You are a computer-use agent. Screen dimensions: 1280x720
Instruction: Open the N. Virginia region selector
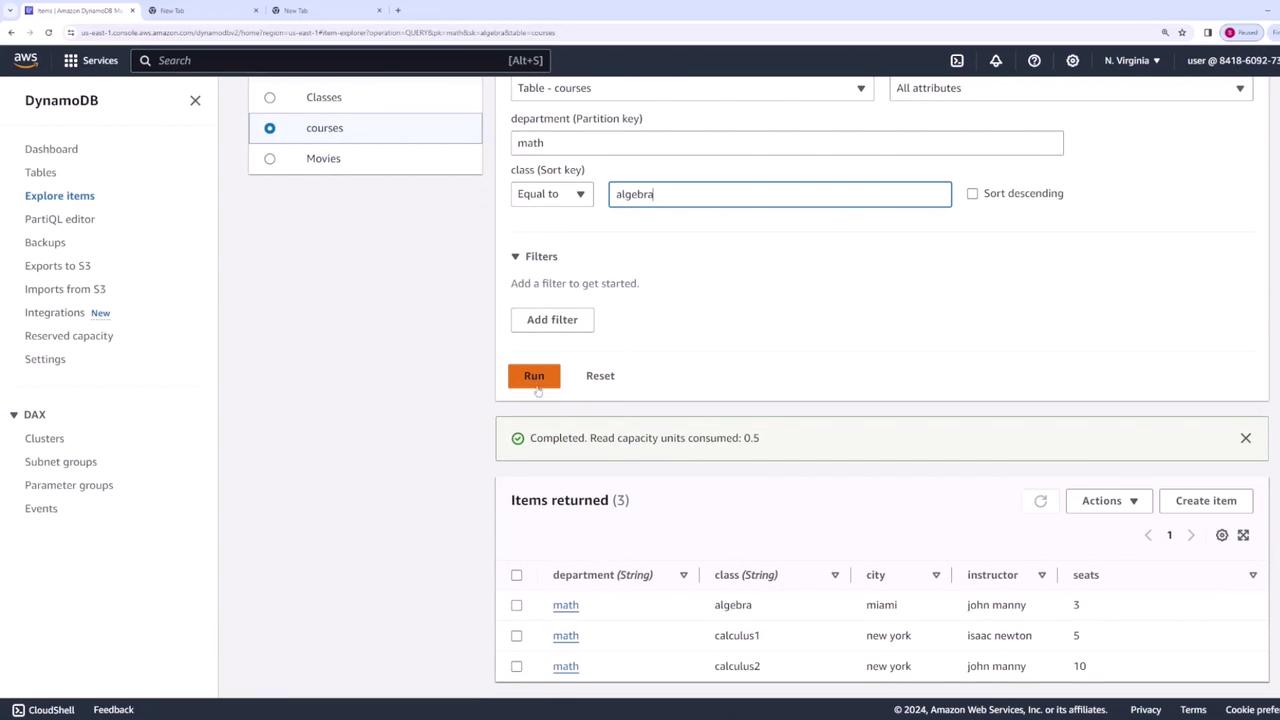(x=1132, y=60)
